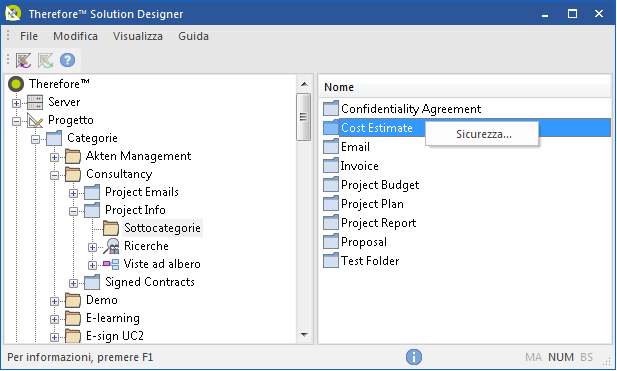
Task: Click the Consultancy folder icon
Action: tap(73, 174)
